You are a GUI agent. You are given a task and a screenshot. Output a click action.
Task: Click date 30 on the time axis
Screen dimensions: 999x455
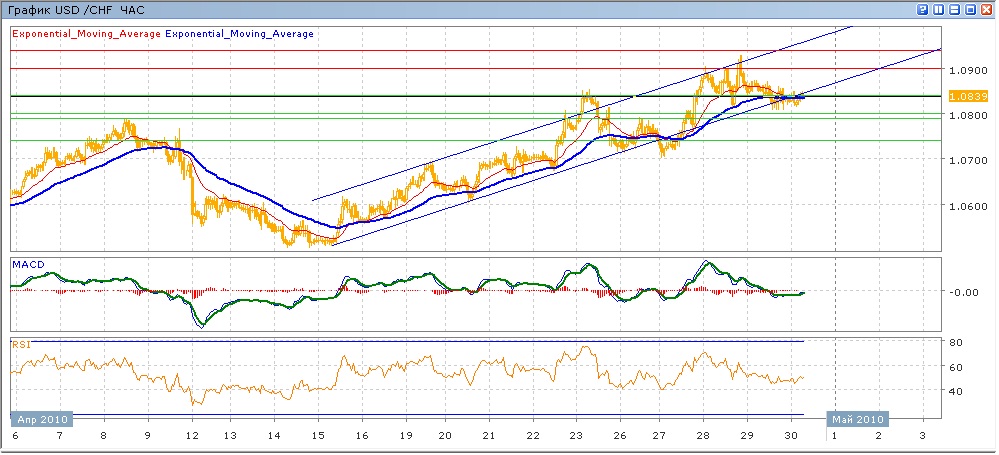coord(790,437)
